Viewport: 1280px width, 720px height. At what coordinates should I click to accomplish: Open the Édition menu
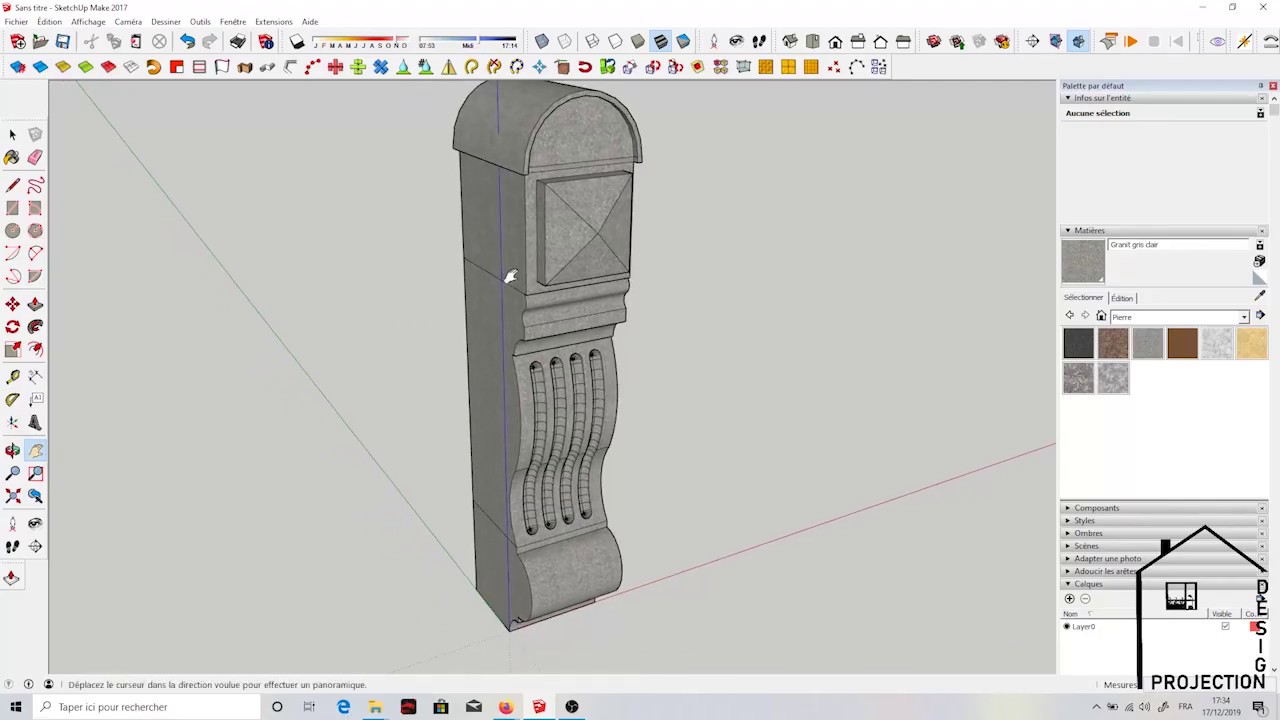[49, 22]
